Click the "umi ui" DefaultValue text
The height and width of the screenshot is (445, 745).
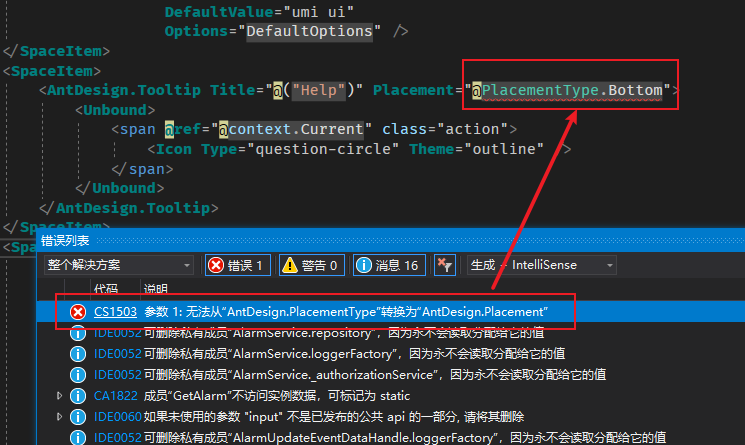pyautogui.click(x=318, y=11)
